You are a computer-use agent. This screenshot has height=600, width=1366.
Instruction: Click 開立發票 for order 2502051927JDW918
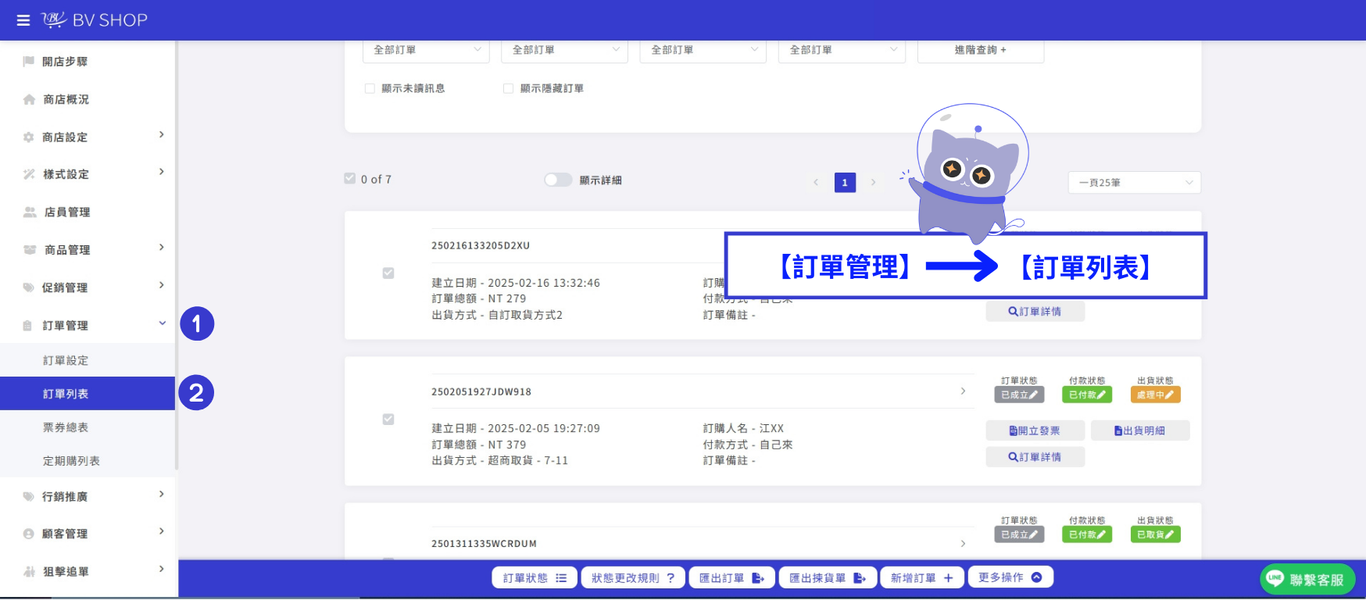1035,431
